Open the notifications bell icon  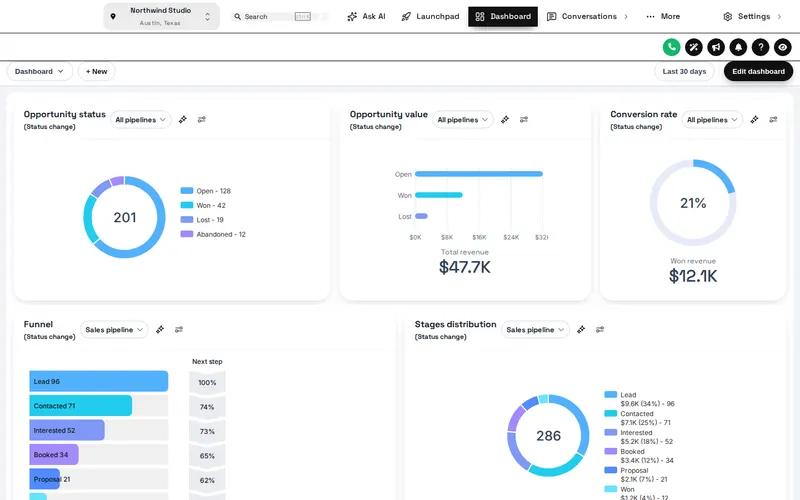coord(738,47)
